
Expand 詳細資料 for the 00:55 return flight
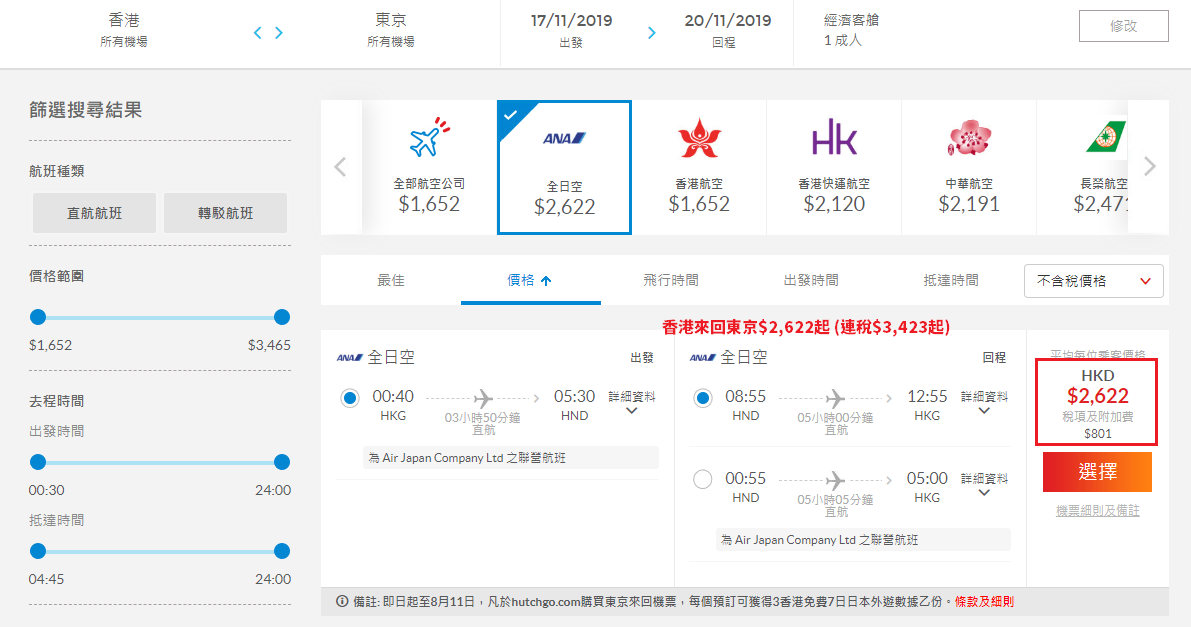(984, 484)
